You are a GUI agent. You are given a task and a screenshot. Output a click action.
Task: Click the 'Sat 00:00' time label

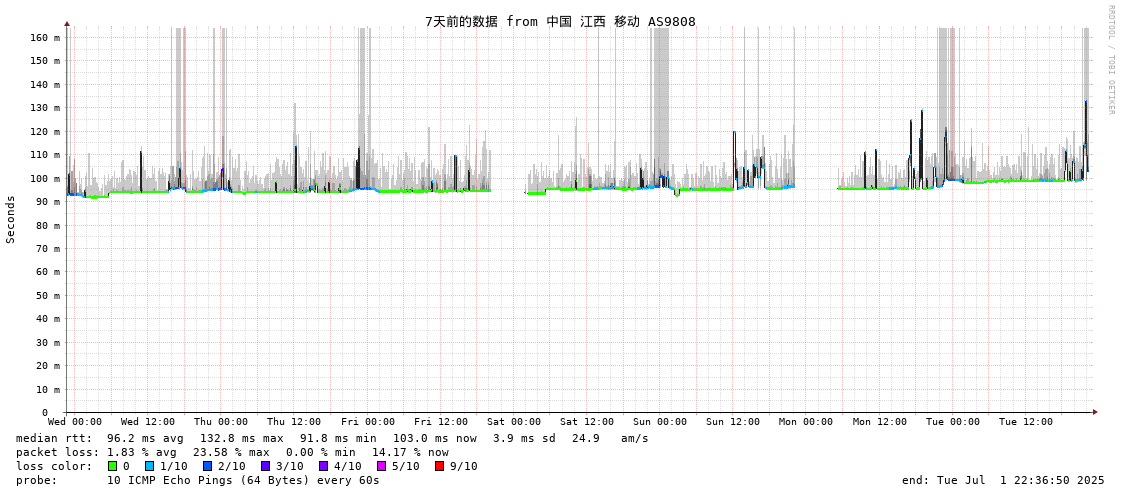(514, 422)
